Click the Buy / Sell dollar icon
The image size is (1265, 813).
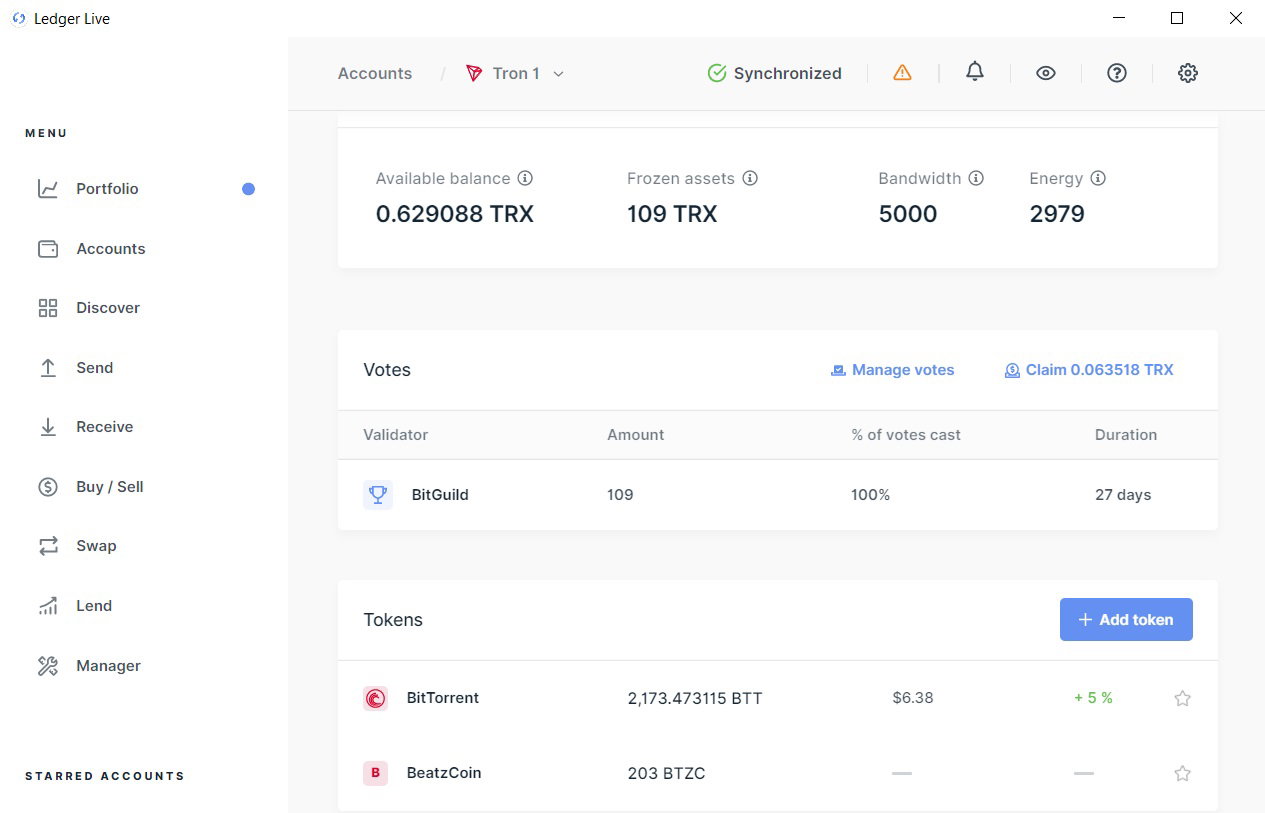tap(48, 487)
